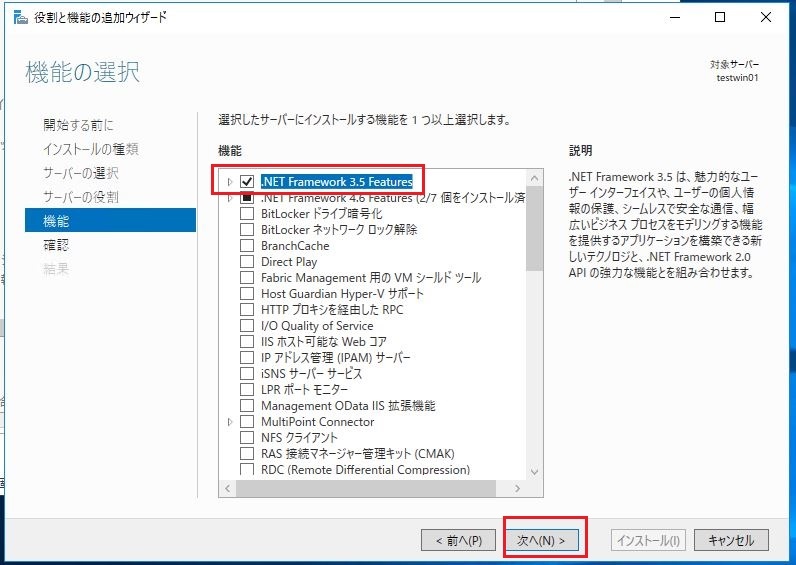Maximize the wizard window

[720, 17]
